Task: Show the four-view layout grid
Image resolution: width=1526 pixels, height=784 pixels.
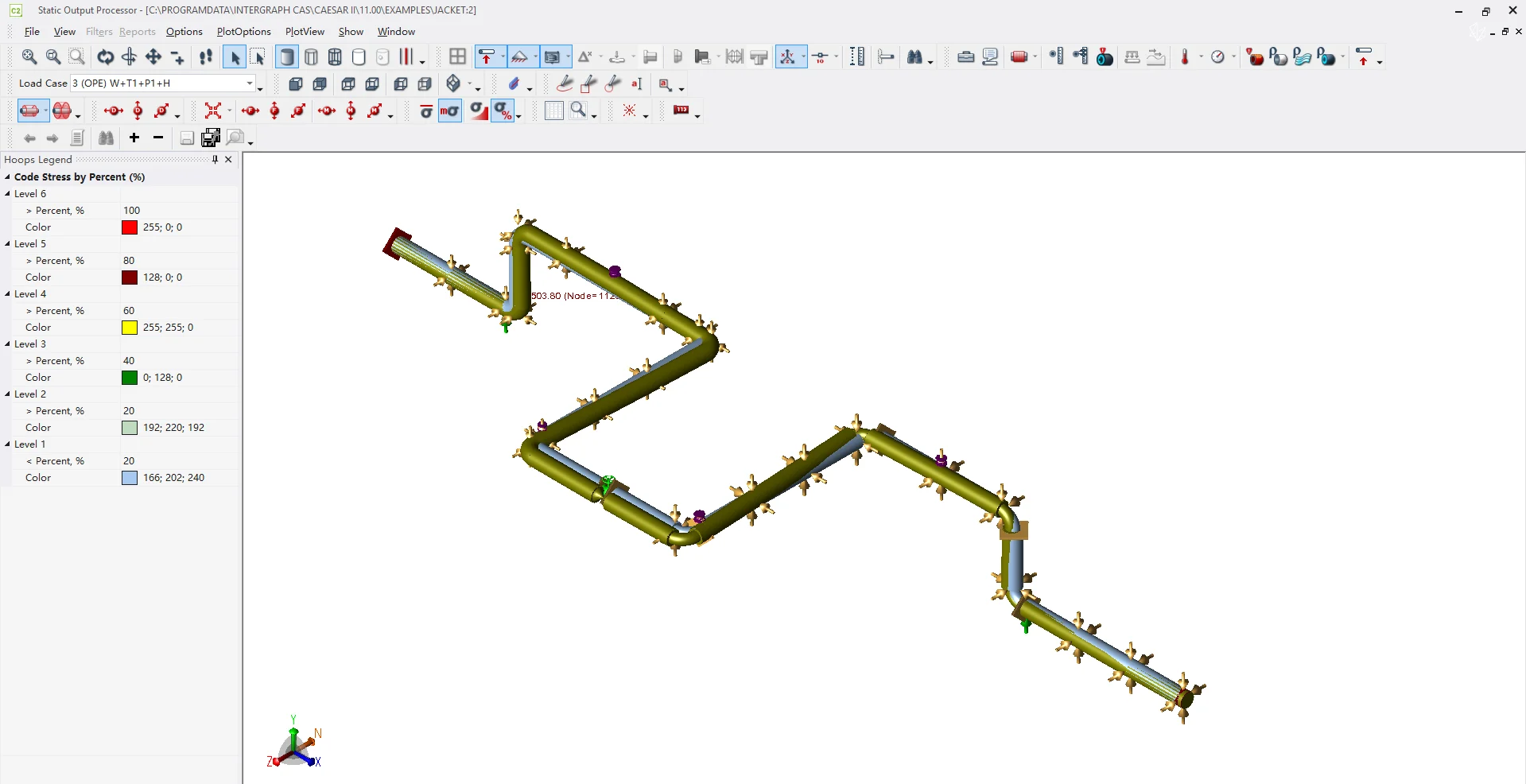Action: (457, 56)
